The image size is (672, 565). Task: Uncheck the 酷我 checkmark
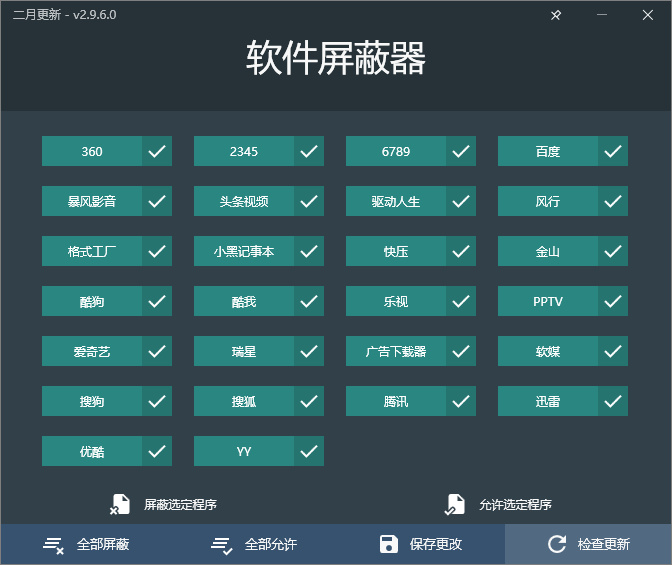point(309,301)
